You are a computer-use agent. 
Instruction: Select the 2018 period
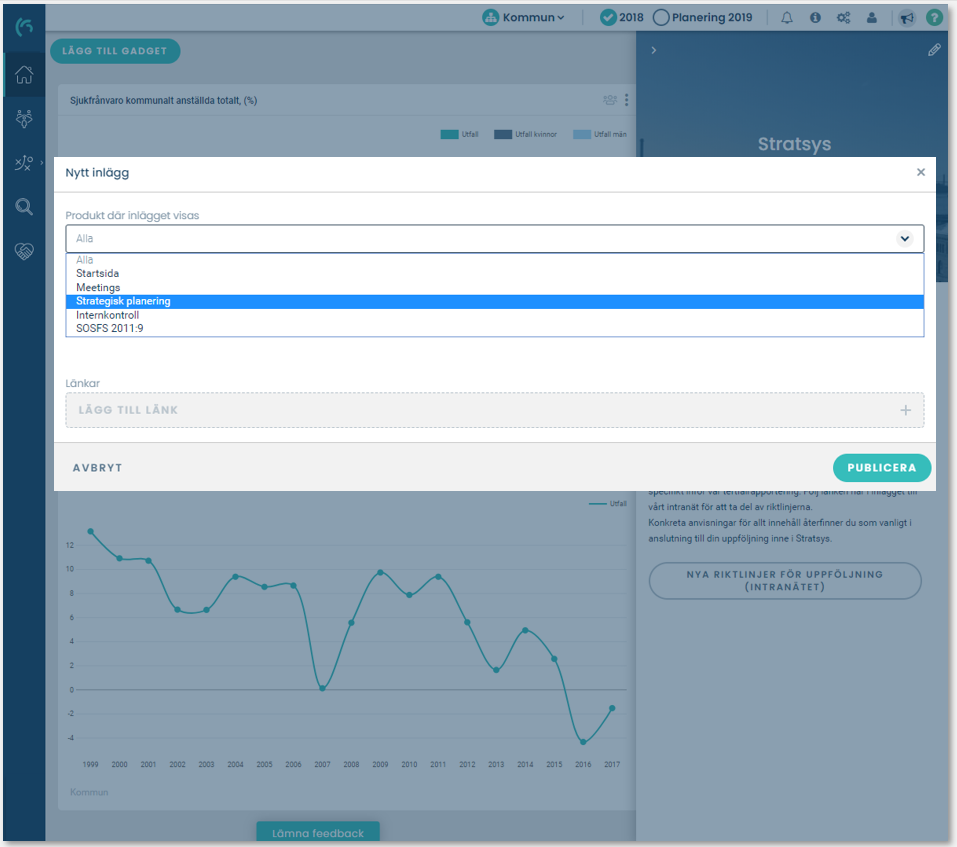621,18
